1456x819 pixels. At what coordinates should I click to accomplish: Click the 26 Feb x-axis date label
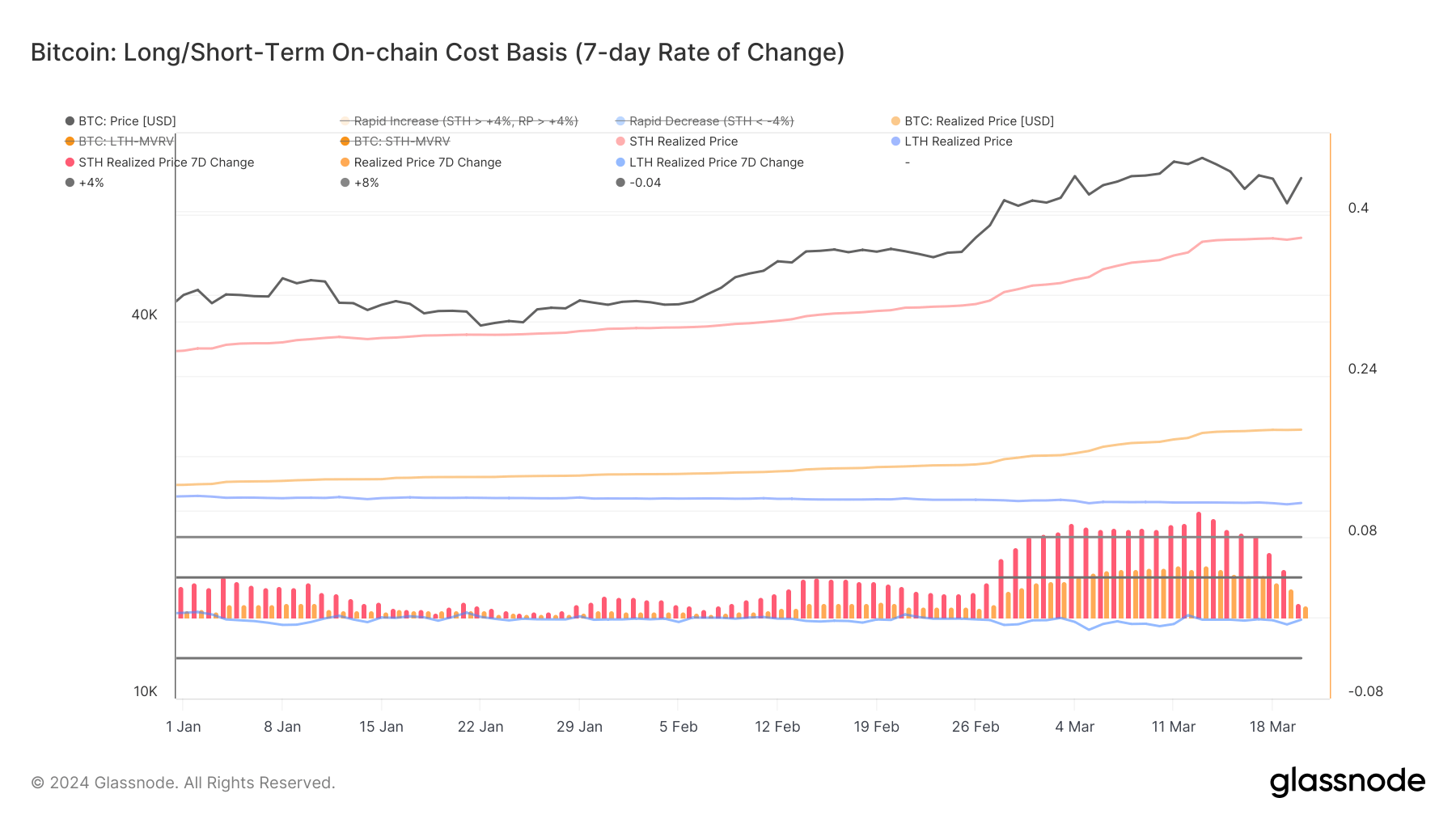975,727
